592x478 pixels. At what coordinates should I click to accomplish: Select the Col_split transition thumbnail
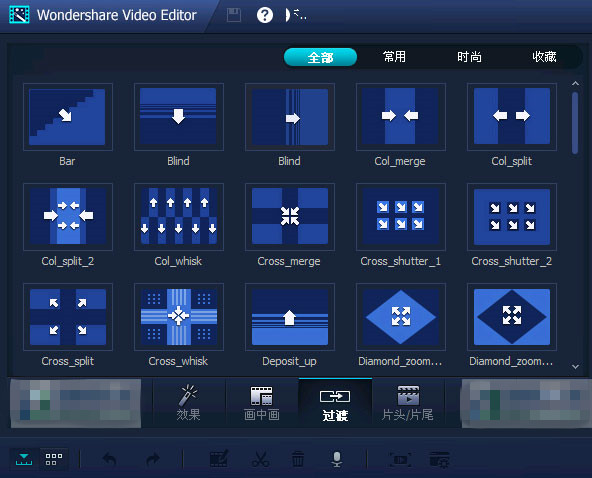512,117
